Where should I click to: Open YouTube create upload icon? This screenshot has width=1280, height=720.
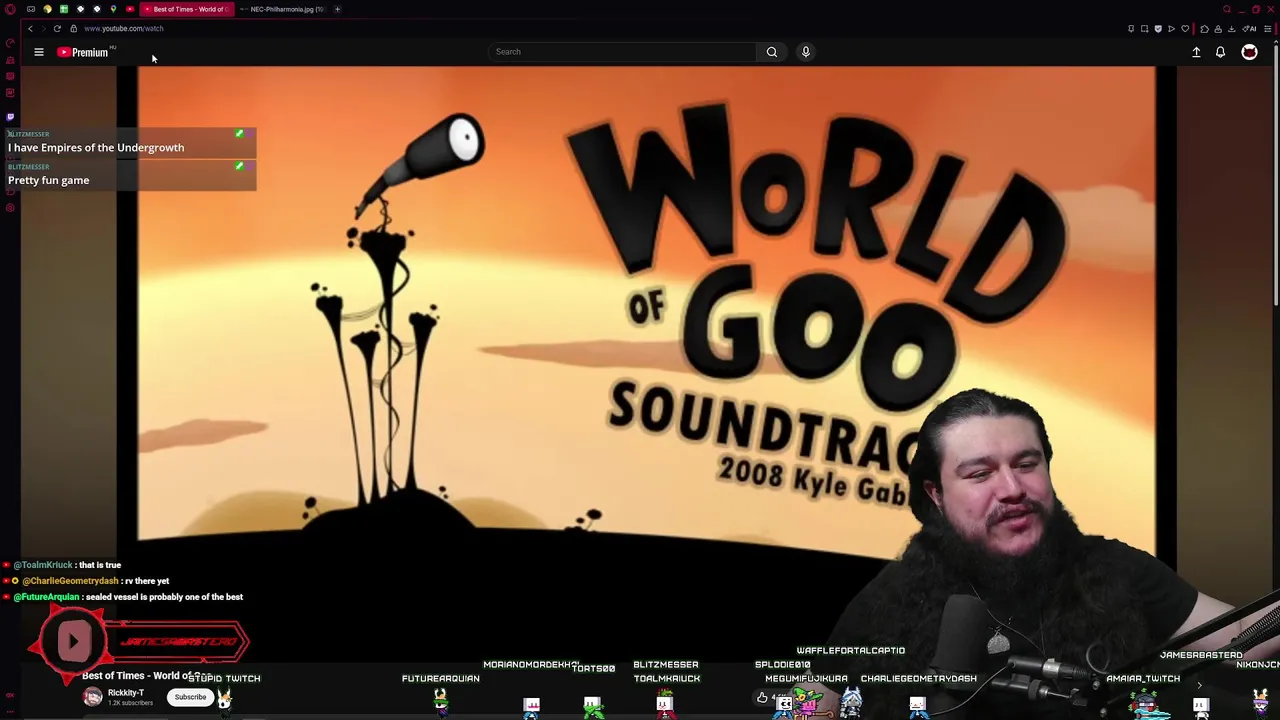(1196, 52)
